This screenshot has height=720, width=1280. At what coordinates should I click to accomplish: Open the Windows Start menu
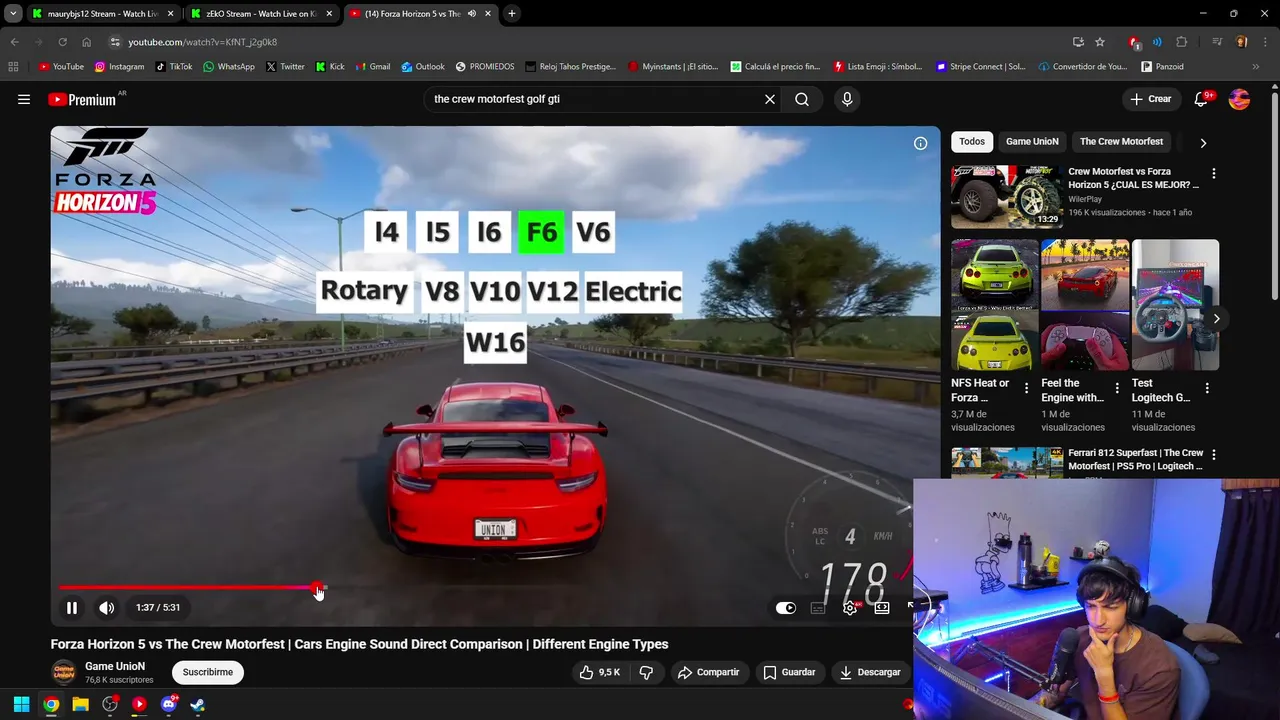click(x=21, y=704)
